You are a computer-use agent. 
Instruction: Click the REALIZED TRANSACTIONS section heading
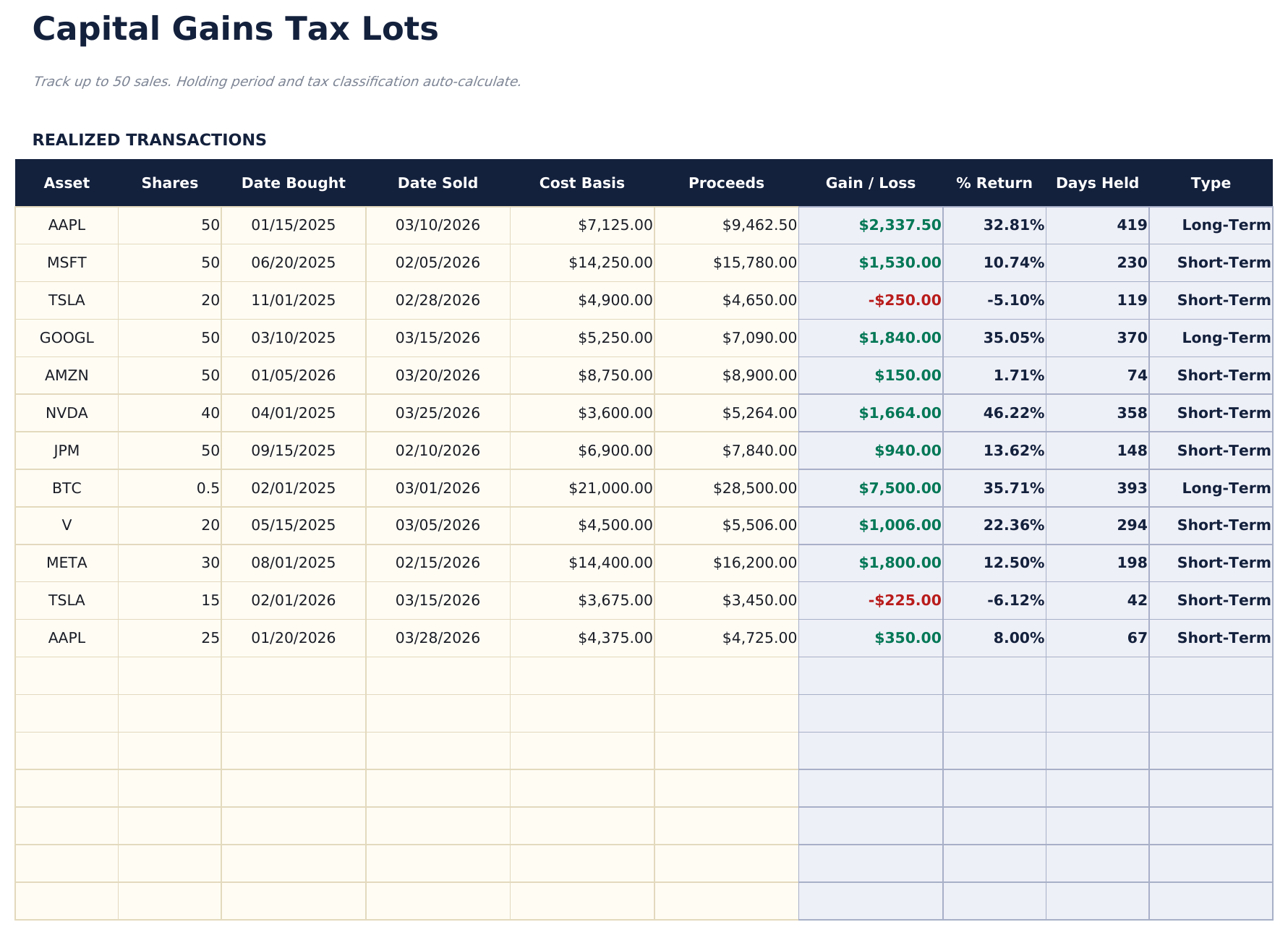(x=149, y=140)
